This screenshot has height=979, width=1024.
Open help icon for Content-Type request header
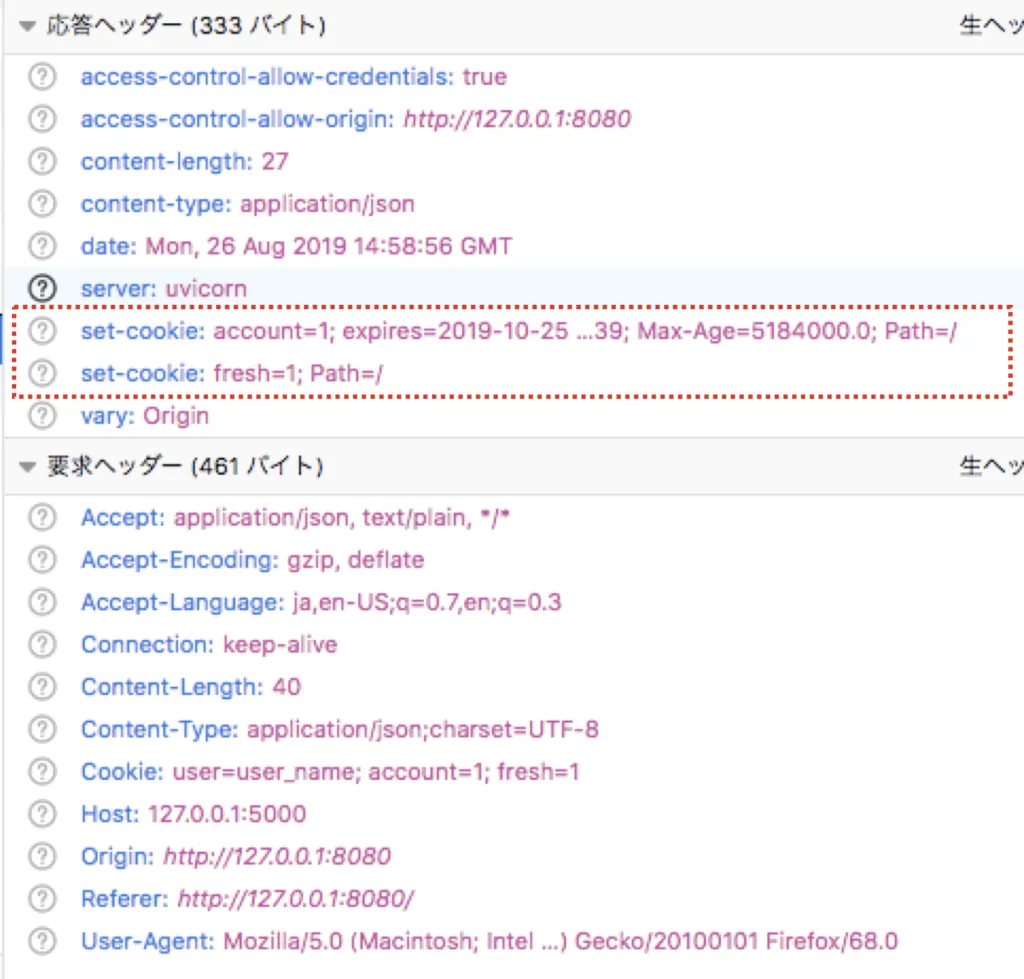[x=42, y=729]
